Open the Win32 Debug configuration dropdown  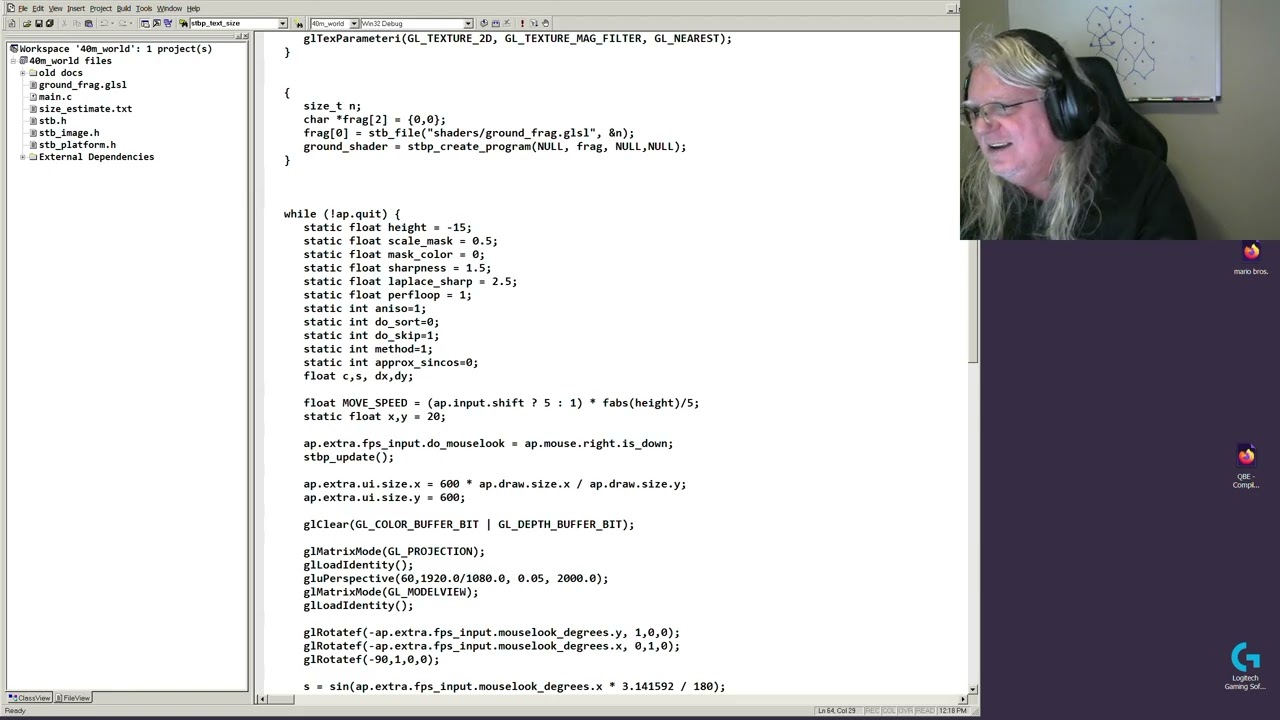(x=467, y=24)
